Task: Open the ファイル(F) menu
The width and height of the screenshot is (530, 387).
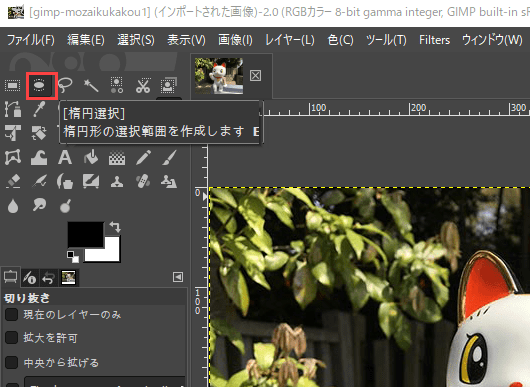Action: 30,40
